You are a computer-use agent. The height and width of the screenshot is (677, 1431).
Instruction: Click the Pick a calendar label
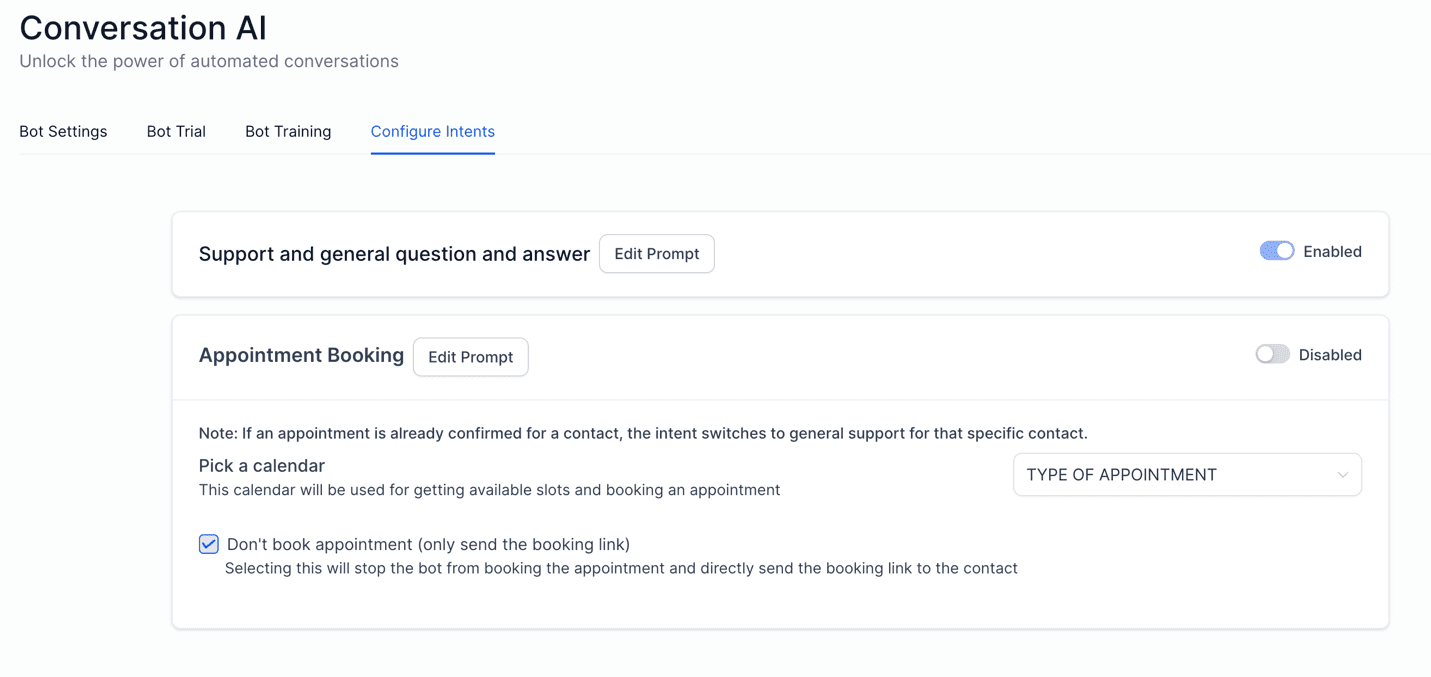262,466
